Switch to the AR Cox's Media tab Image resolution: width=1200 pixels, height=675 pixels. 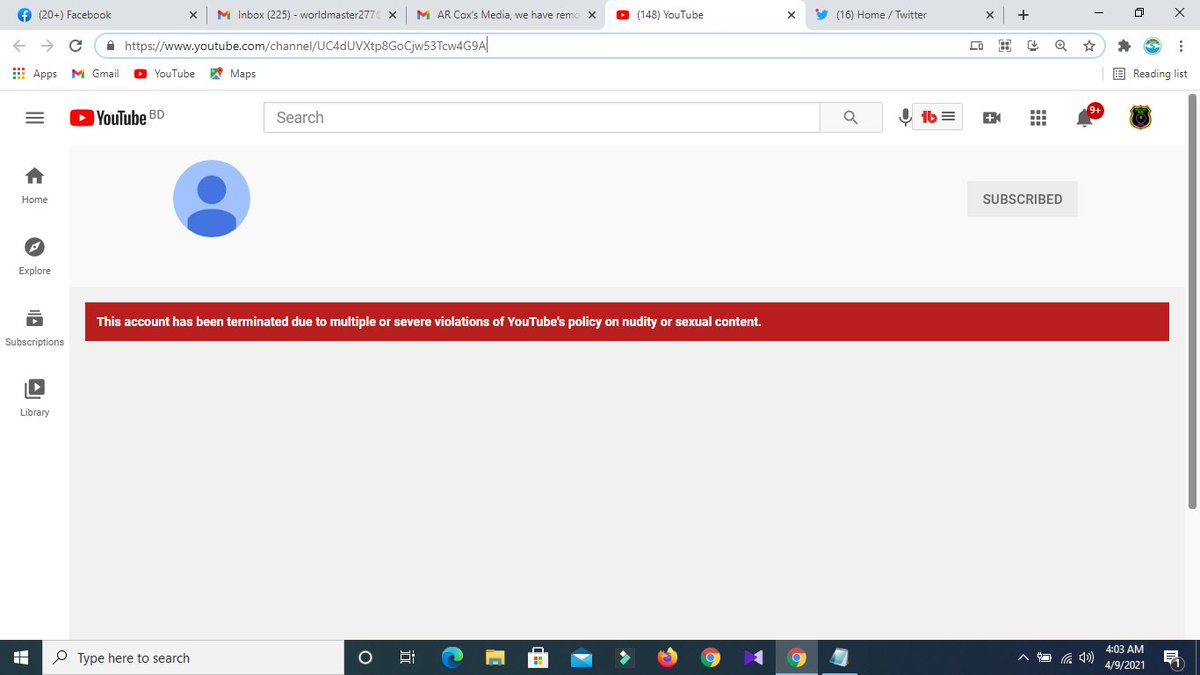coord(505,15)
